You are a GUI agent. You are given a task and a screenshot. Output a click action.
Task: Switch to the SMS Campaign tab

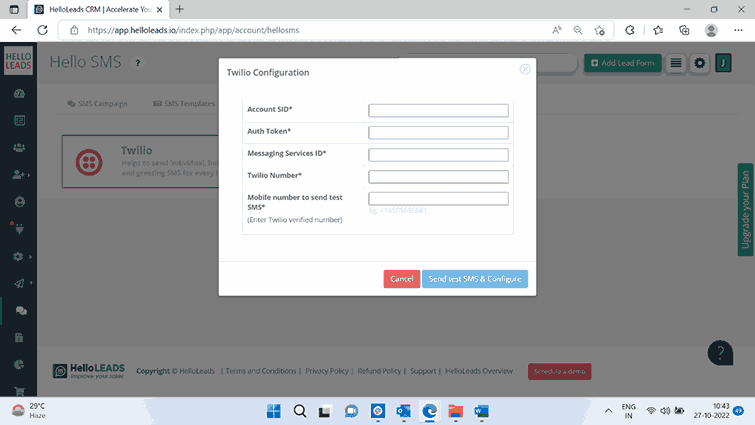[x=98, y=103]
